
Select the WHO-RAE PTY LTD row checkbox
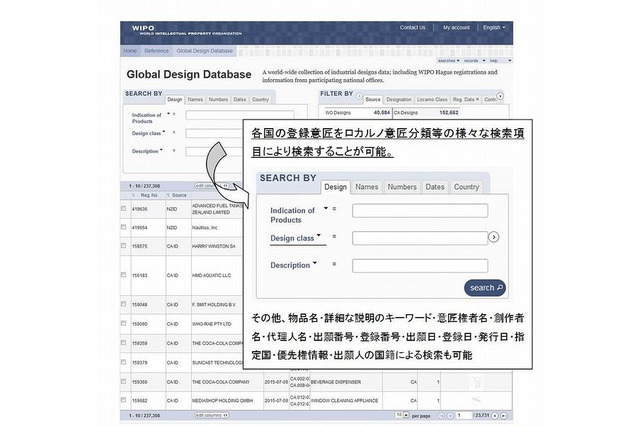[x=124, y=323]
